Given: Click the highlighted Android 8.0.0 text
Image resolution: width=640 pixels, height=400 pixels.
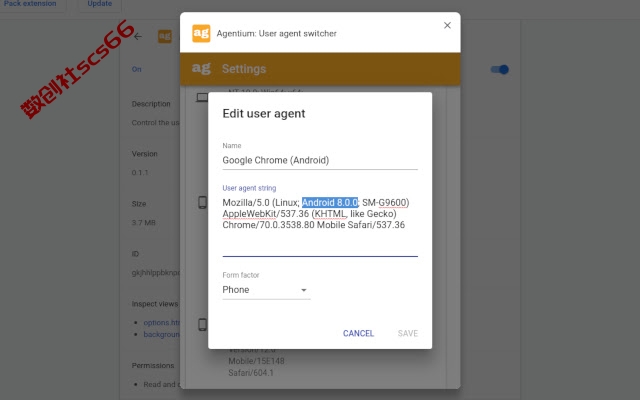Looking at the screenshot, I should click(330, 202).
